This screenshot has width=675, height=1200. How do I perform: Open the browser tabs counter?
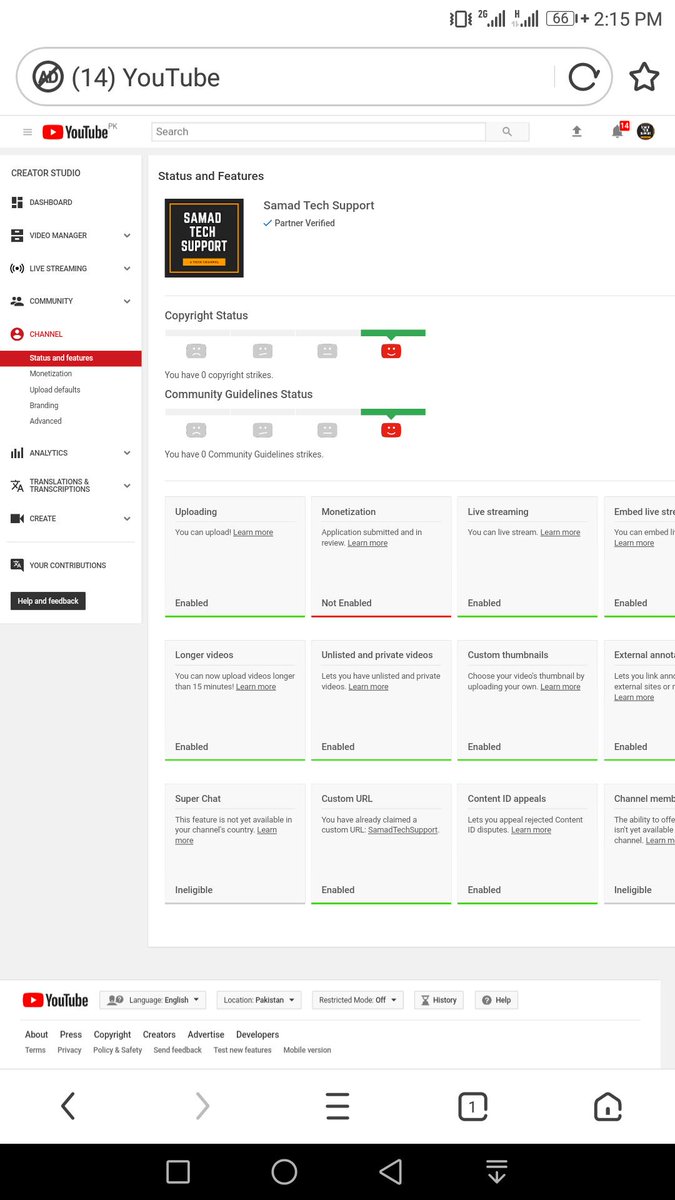(472, 1106)
